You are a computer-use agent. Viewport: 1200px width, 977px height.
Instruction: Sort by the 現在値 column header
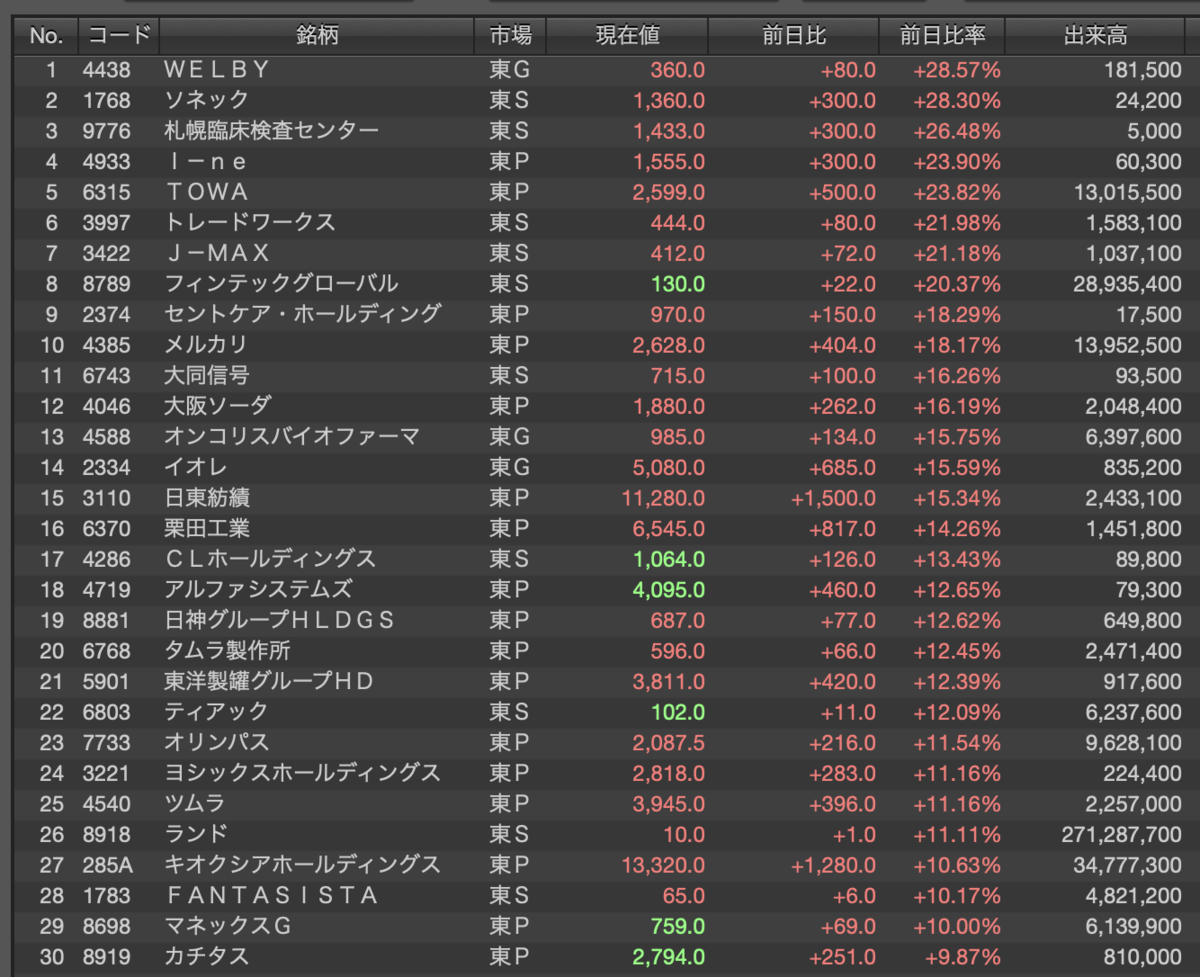[627, 36]
